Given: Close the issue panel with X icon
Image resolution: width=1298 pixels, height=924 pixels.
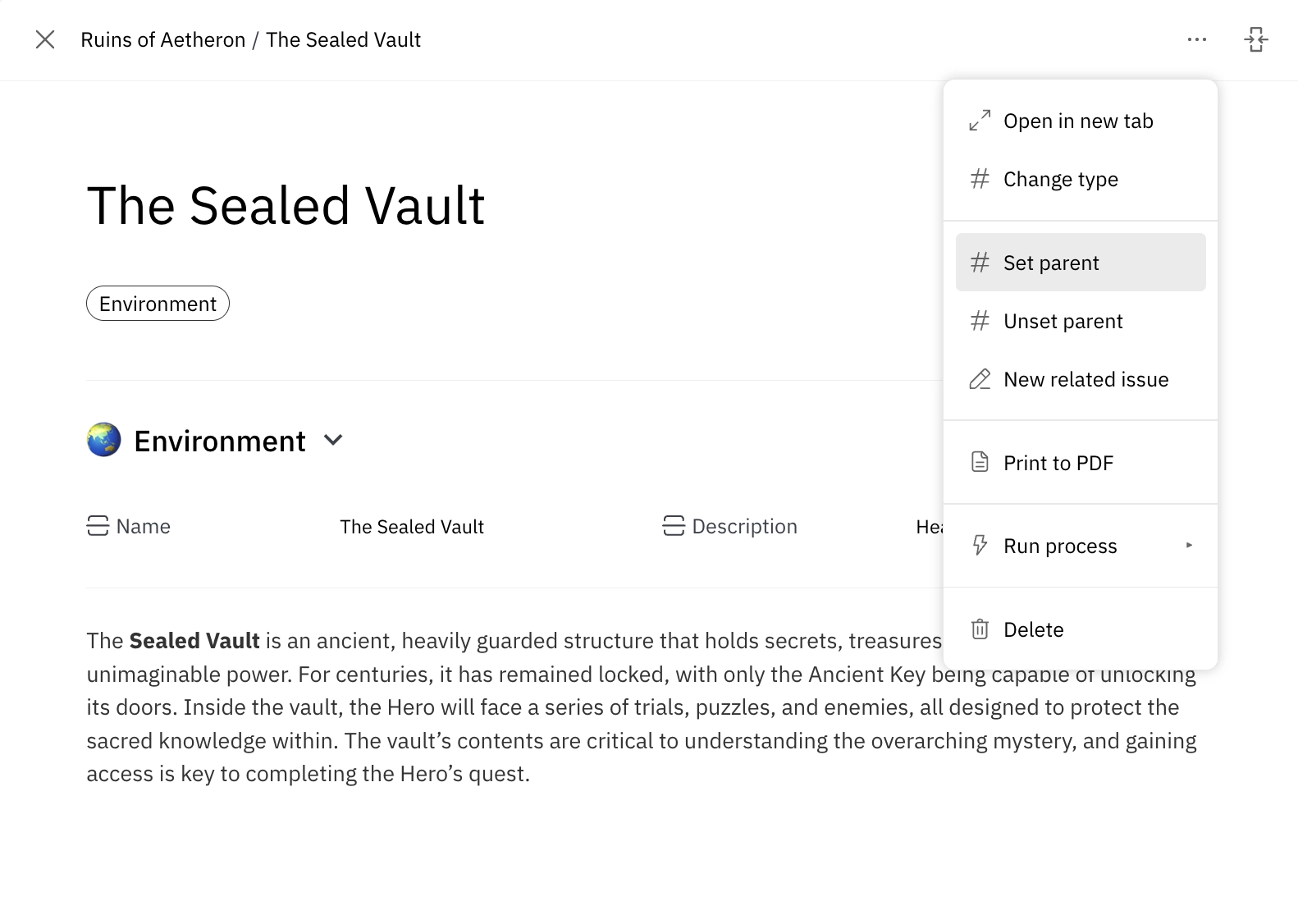Looking at the screenshot, I should 45,39.
